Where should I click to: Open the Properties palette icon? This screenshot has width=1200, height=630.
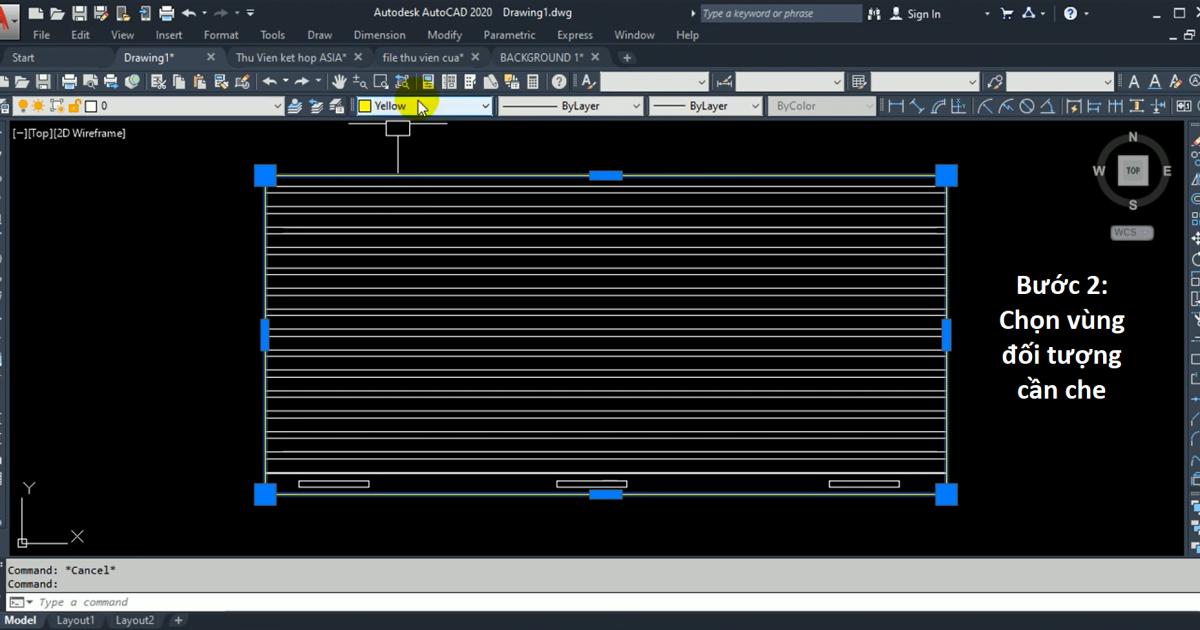428,82
